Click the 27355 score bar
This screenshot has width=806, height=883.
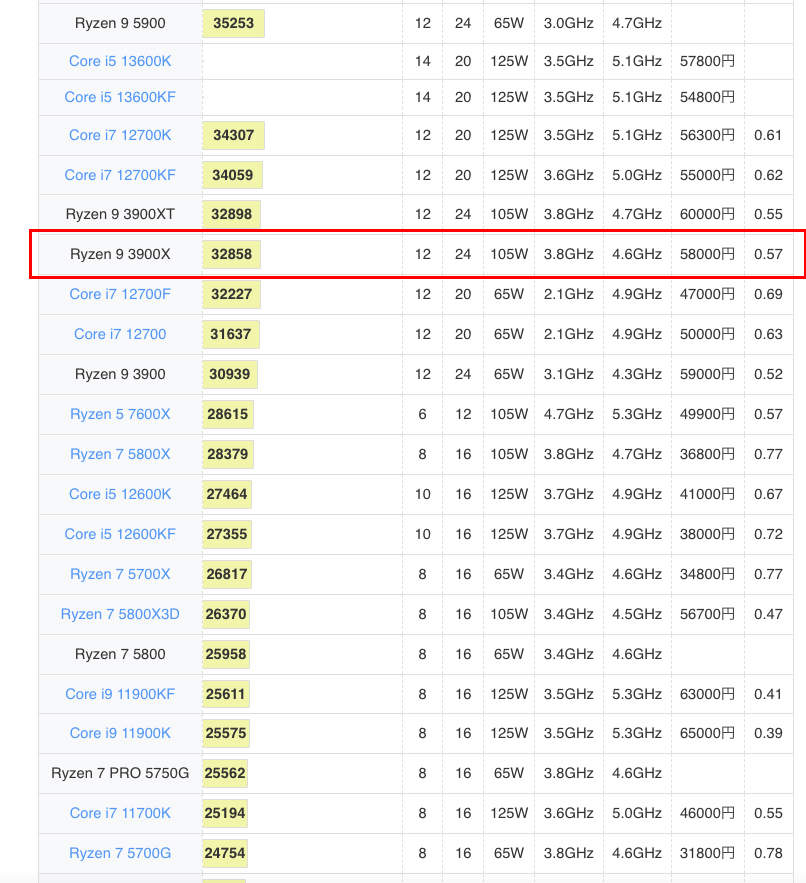[x=227, y=534]
